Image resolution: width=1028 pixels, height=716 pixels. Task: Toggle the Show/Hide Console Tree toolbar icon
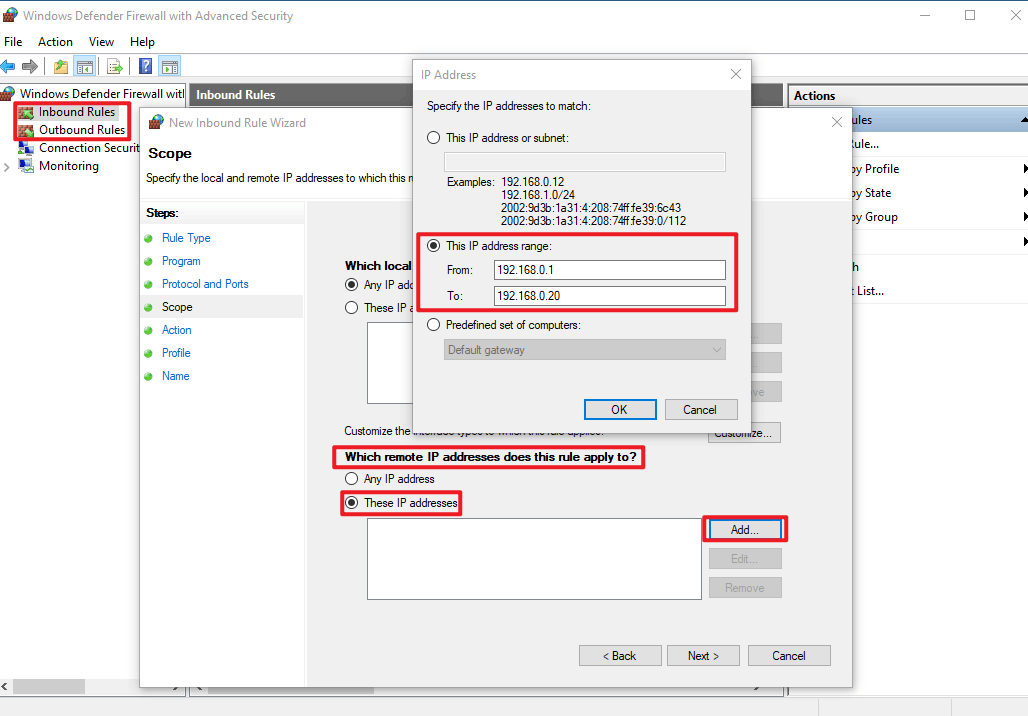(x=85, y=66)
